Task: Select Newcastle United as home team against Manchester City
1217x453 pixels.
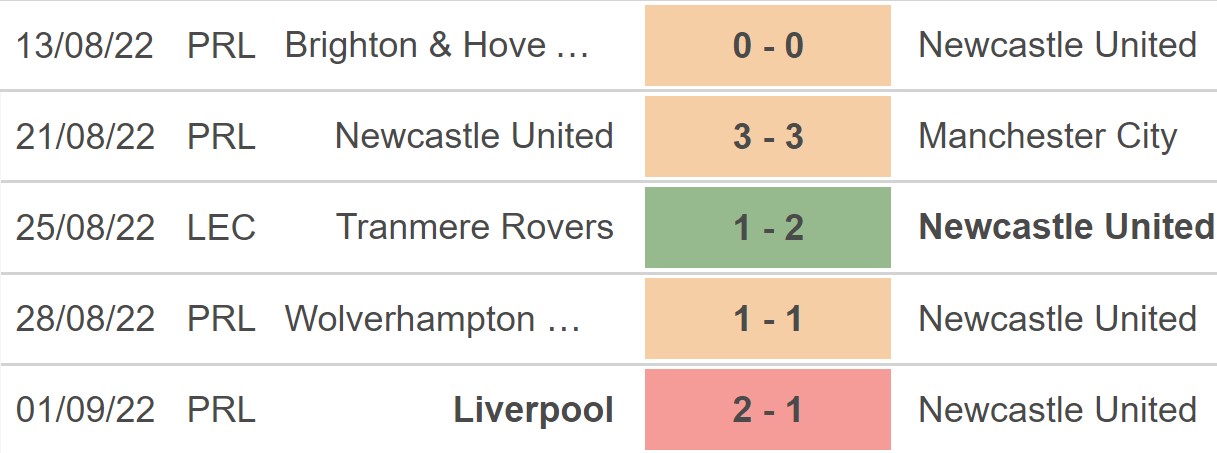Action: (475, 137)
